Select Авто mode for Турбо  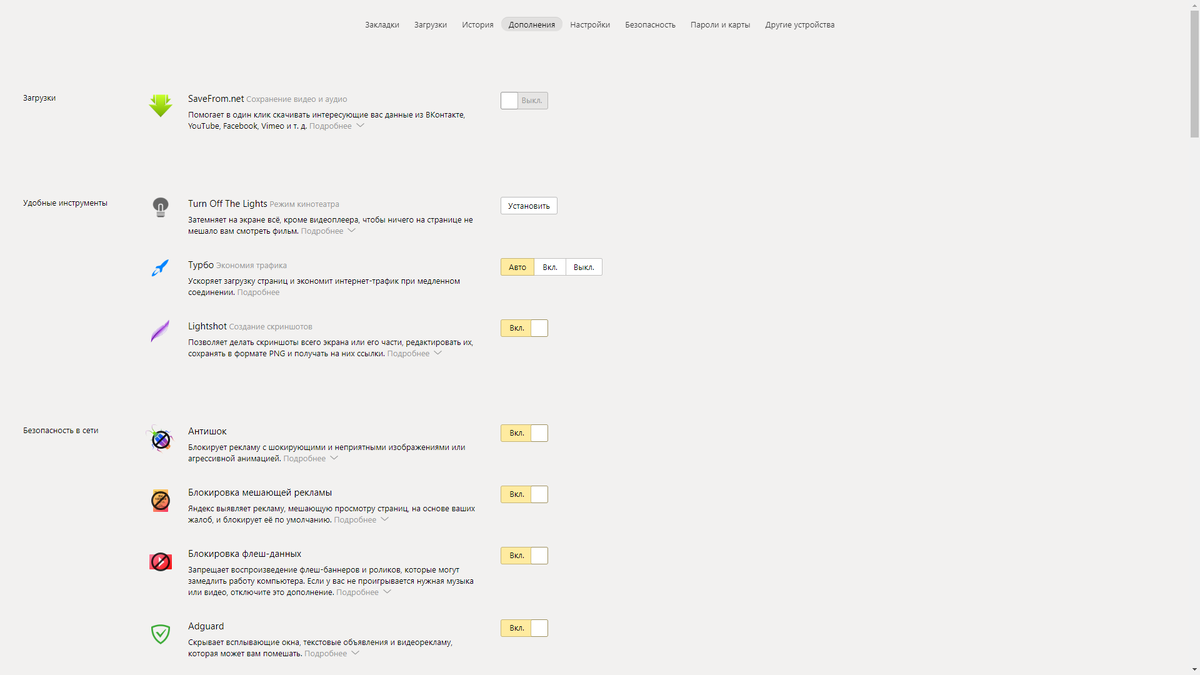click(x=517, y=267)
